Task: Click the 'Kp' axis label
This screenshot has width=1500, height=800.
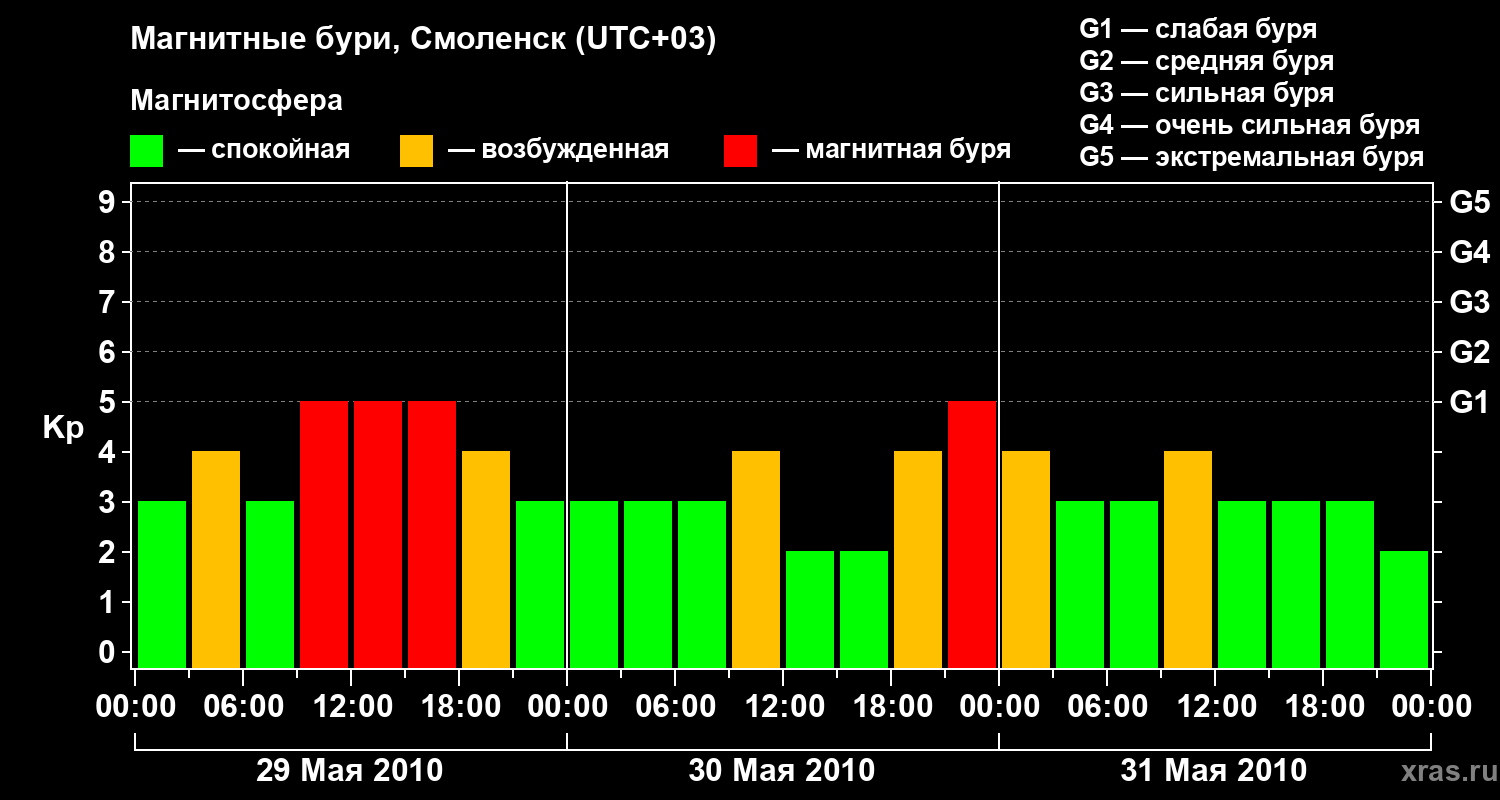Action: tap(63, 428)
